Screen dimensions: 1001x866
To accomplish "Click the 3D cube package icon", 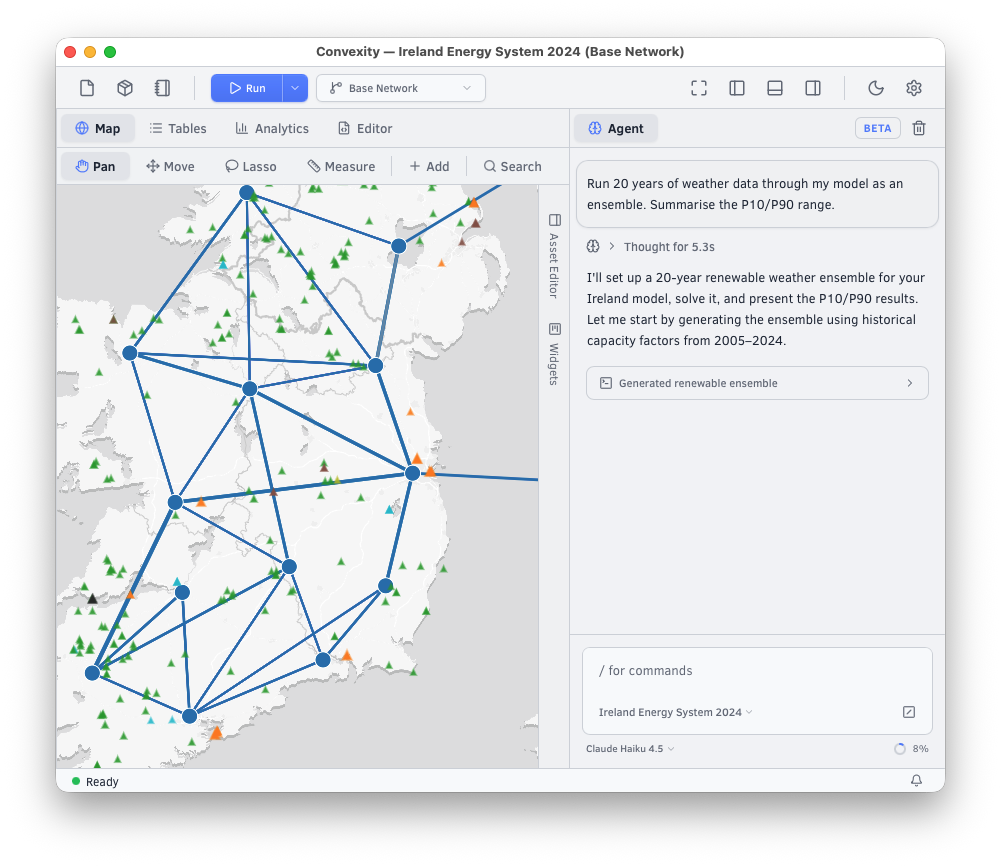I will pyautogui.click(x=125, y=88).
